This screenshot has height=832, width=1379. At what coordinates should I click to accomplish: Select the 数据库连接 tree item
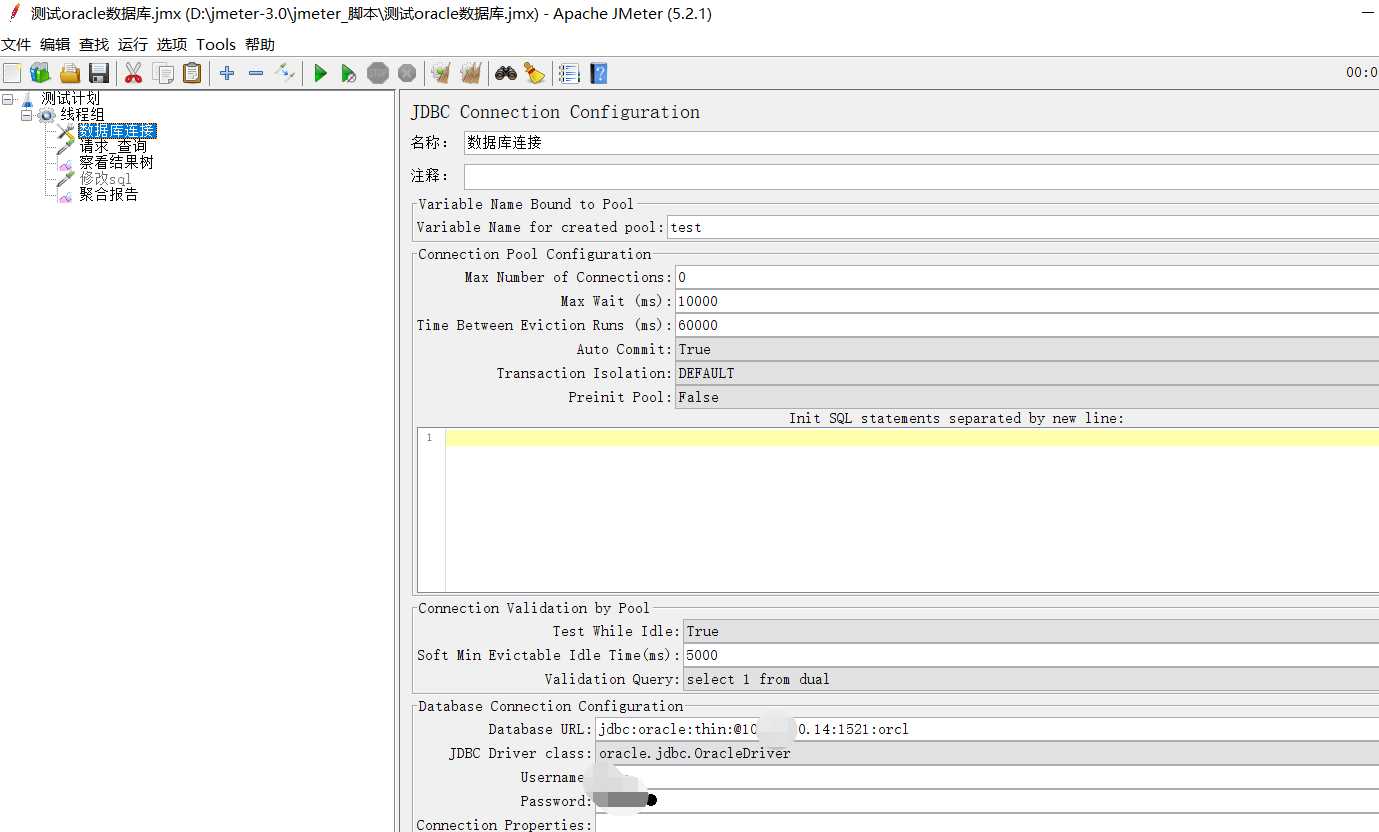[x=117, y=131]
